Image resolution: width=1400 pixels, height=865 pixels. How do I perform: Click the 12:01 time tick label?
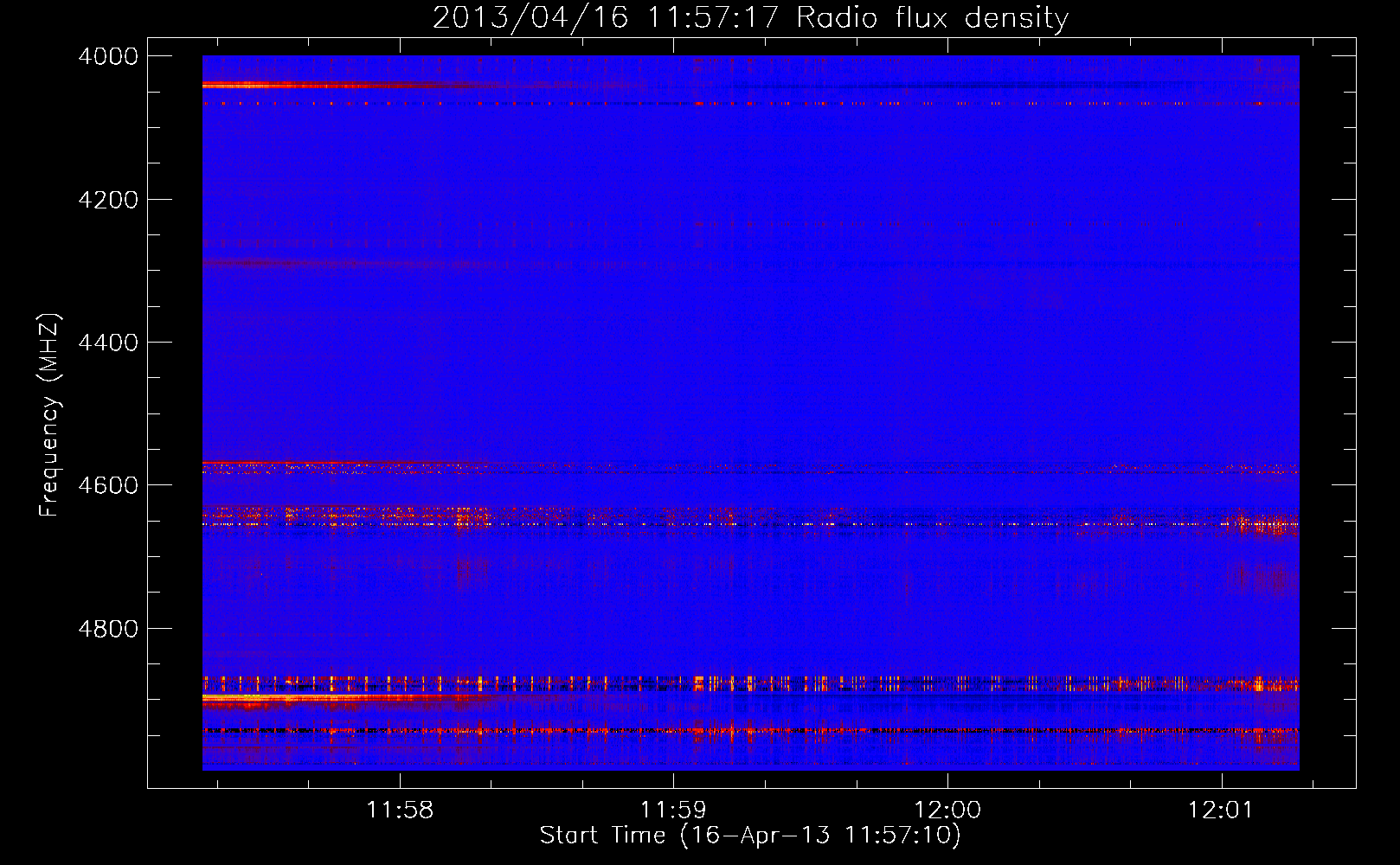tap(1221, 811)
